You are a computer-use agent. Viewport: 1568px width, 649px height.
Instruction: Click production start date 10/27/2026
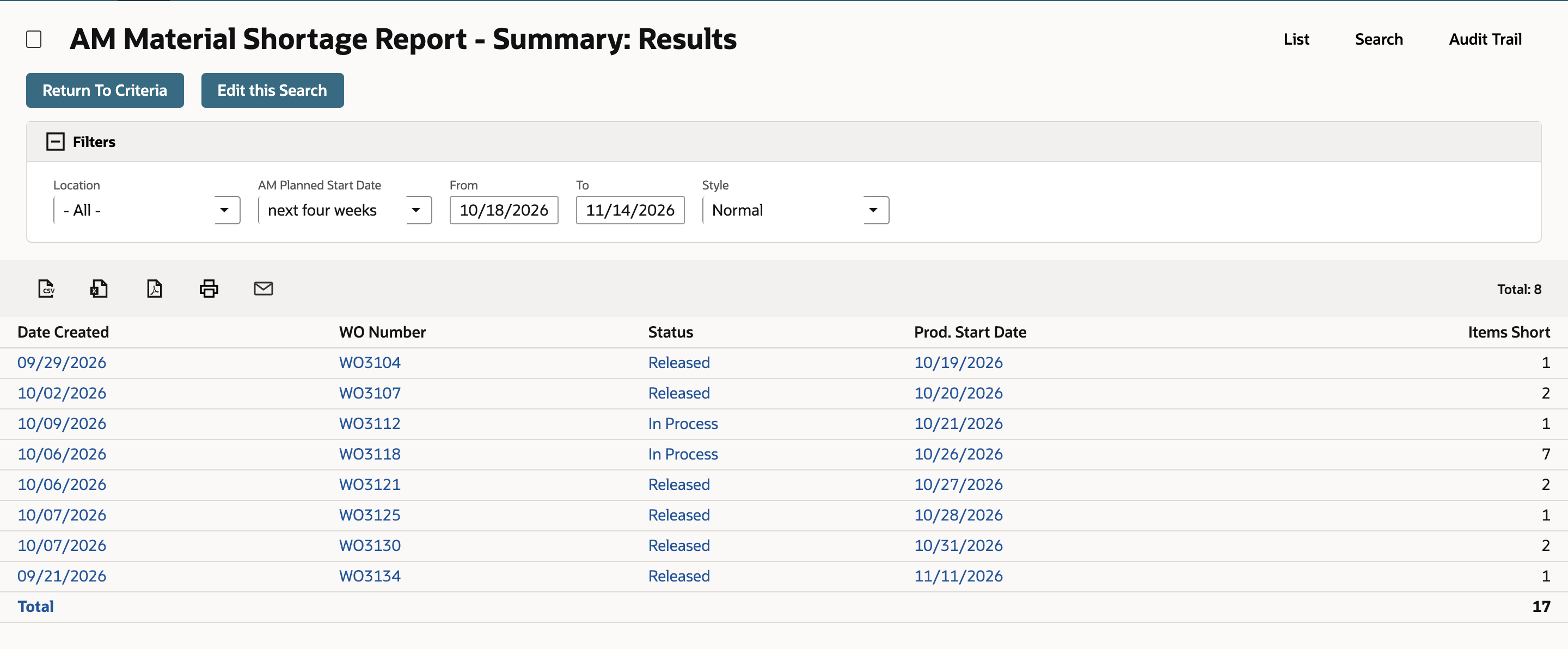click(958, 485)
